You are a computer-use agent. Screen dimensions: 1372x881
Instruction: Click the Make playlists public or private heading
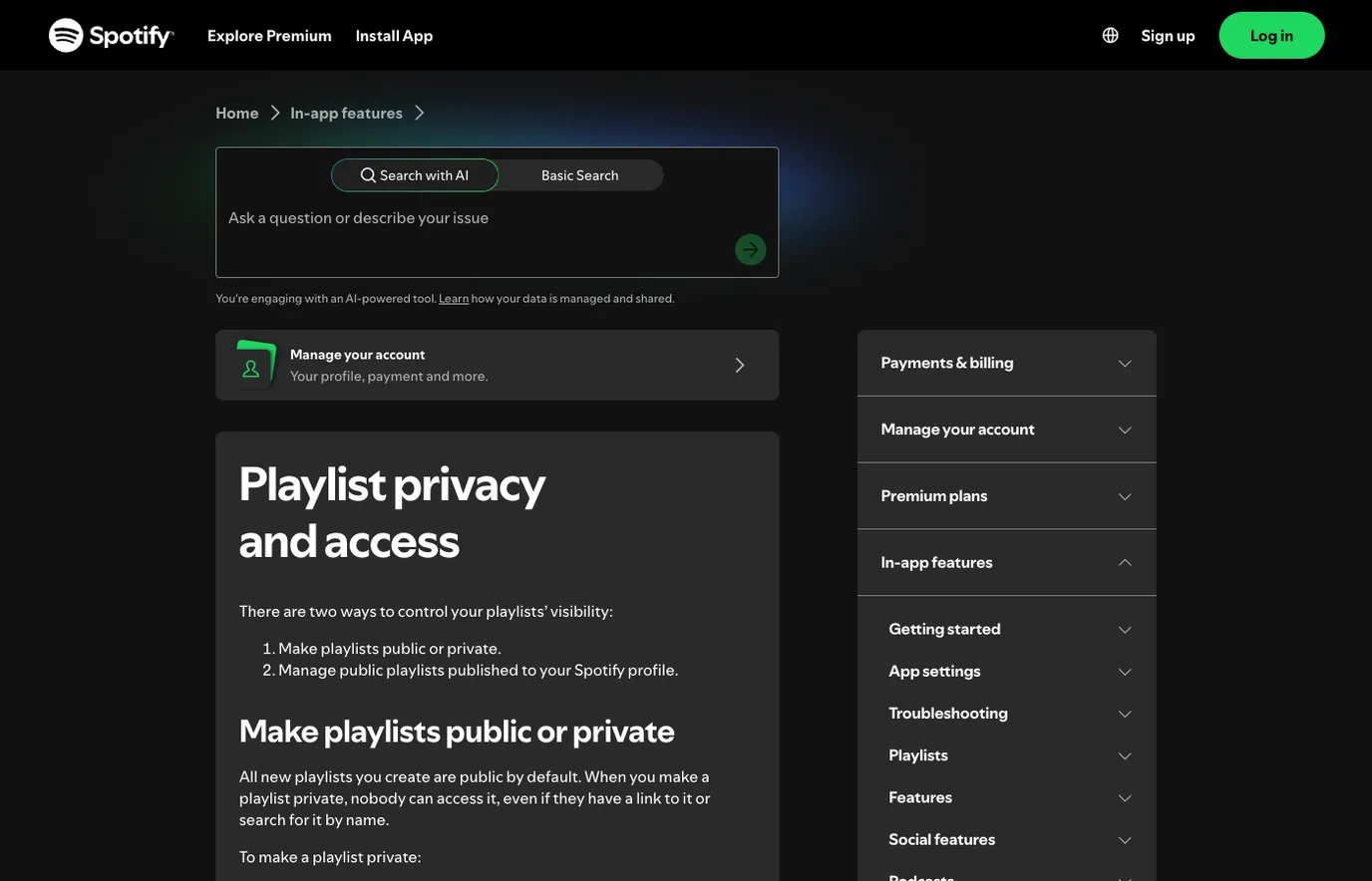(457, 732)
